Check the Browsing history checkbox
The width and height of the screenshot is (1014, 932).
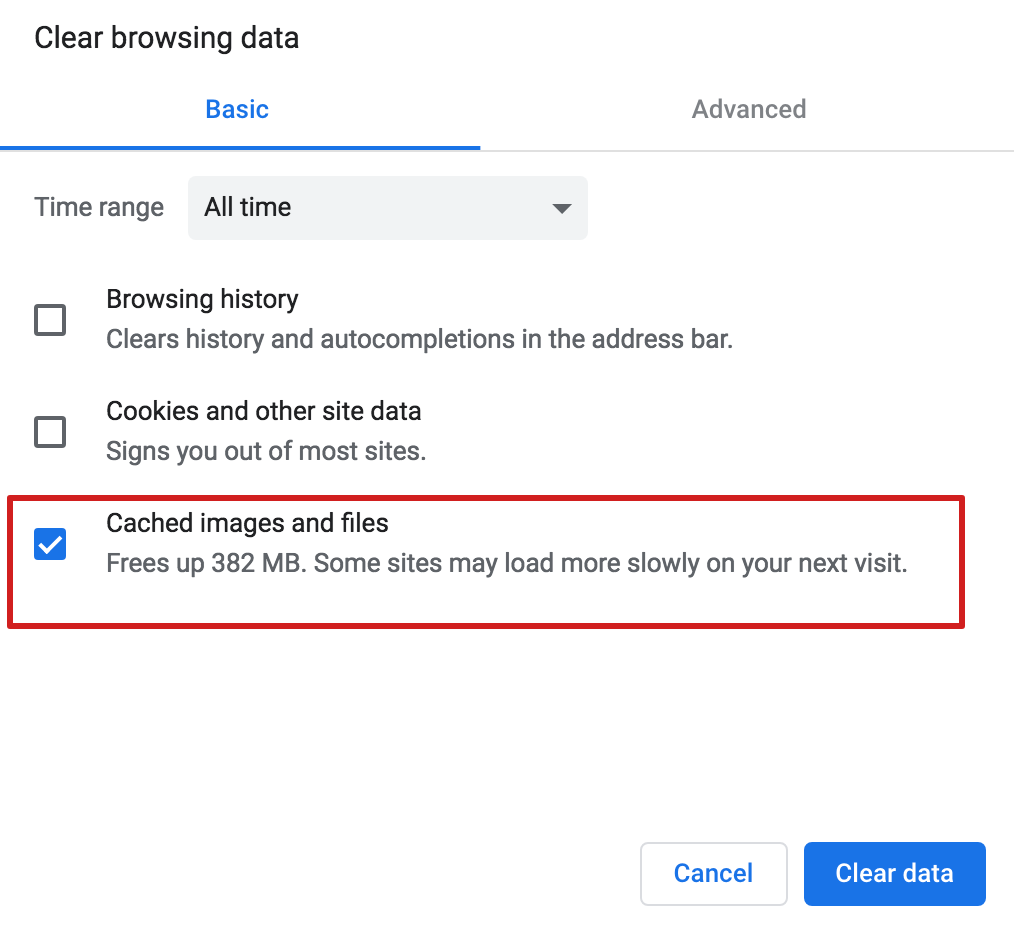[x=50, y=320]
